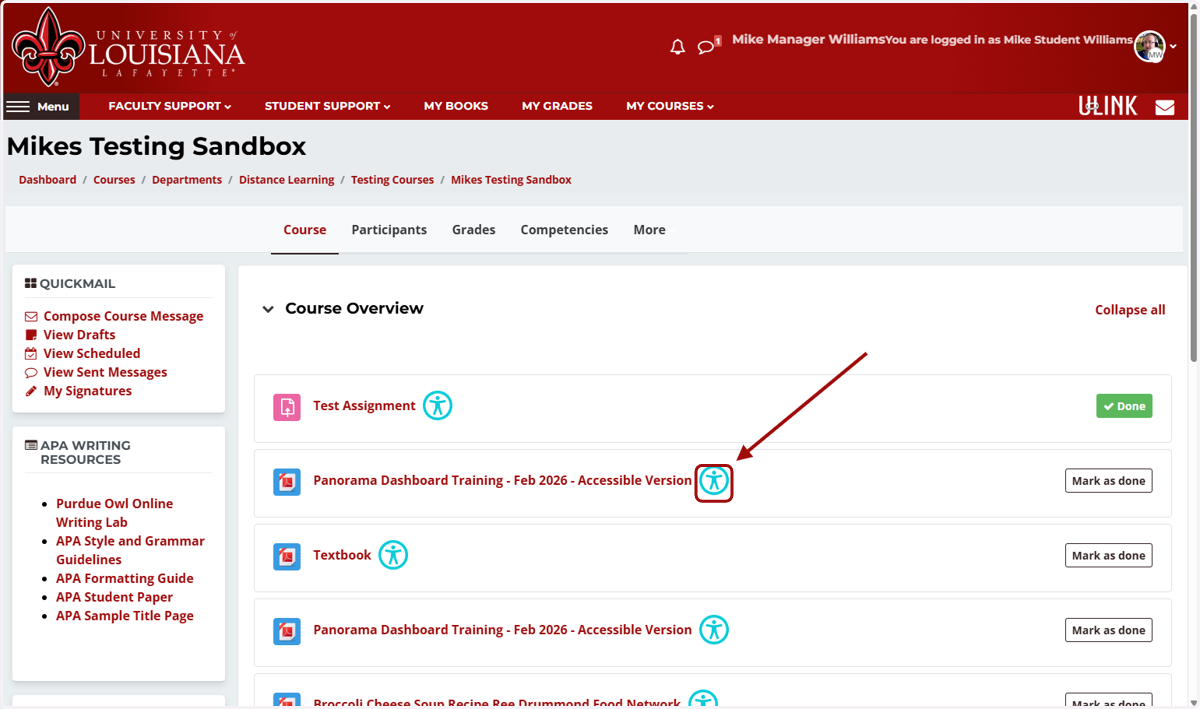Open the hamburger Menu button
1200x709 pixels.
(40, 106)
